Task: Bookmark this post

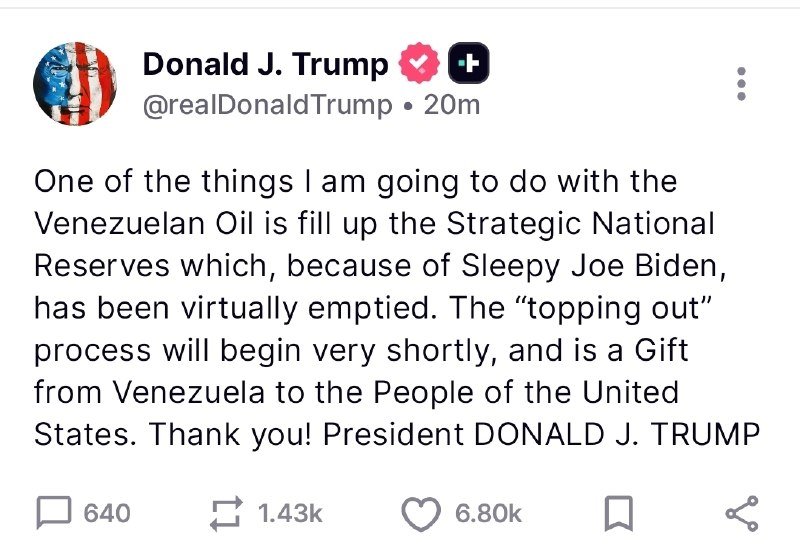Action: [x=618, y=513]
